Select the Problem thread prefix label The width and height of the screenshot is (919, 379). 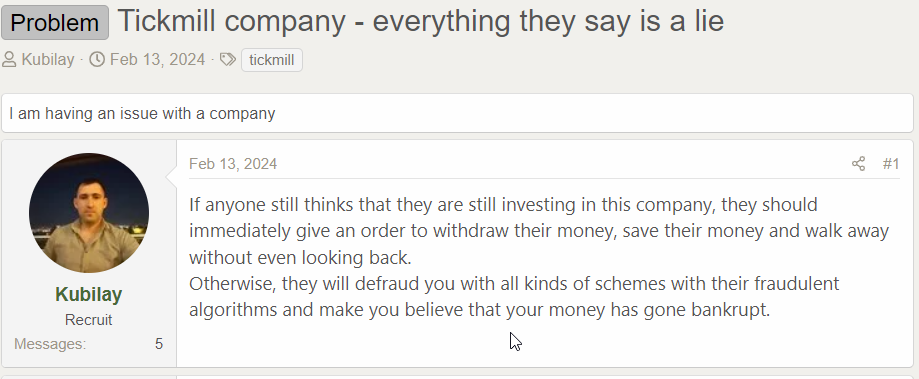55,22
